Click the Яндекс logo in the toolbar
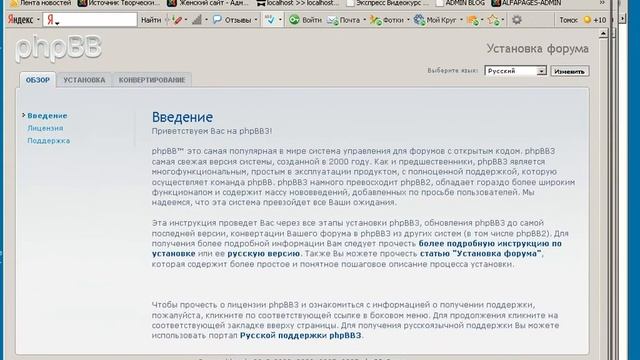The width and height of the screenshot is (640, 360). (x=20, y=20)
